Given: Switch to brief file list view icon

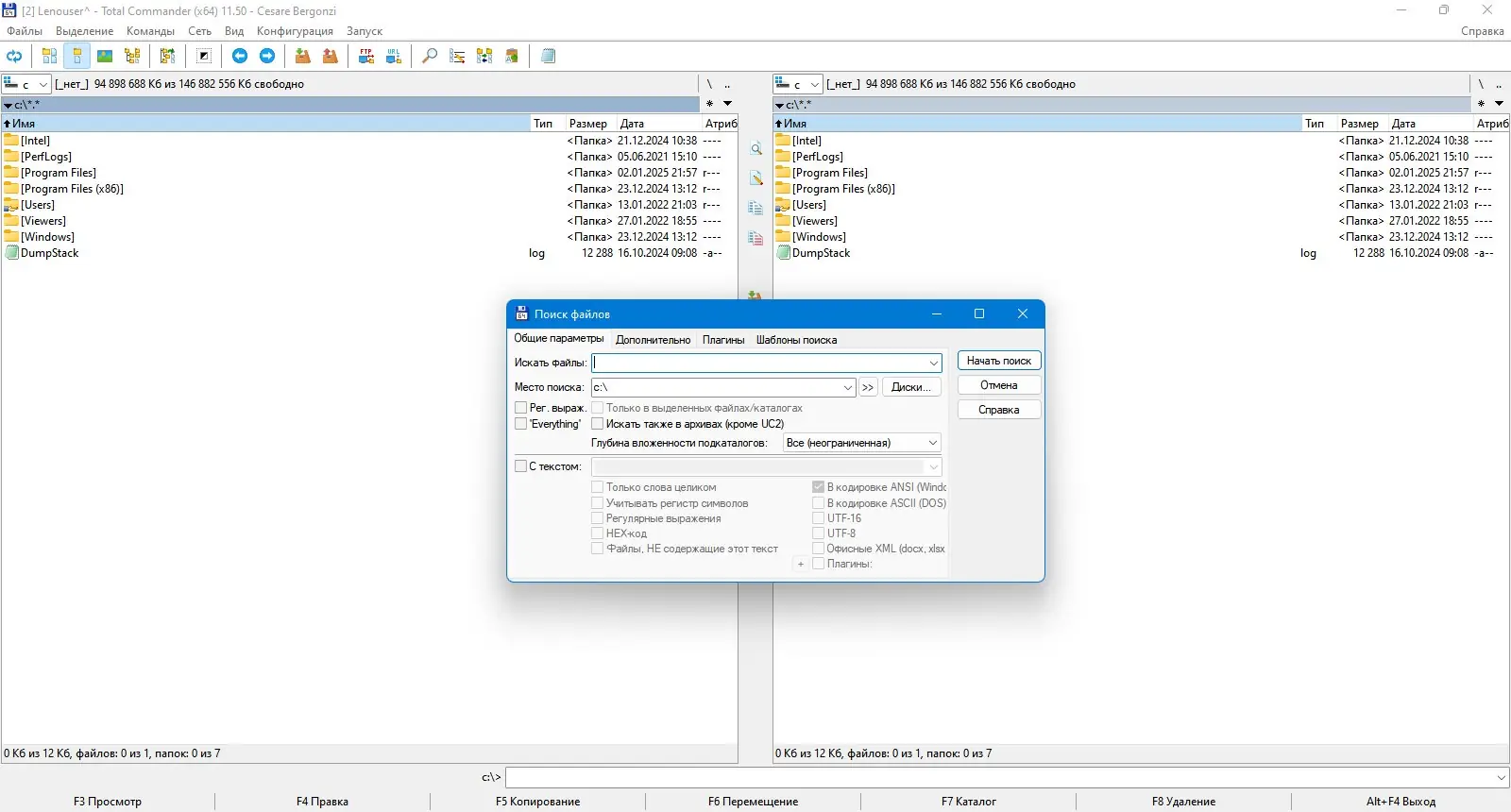Looking at the screenshot, I should pos(50,56).
